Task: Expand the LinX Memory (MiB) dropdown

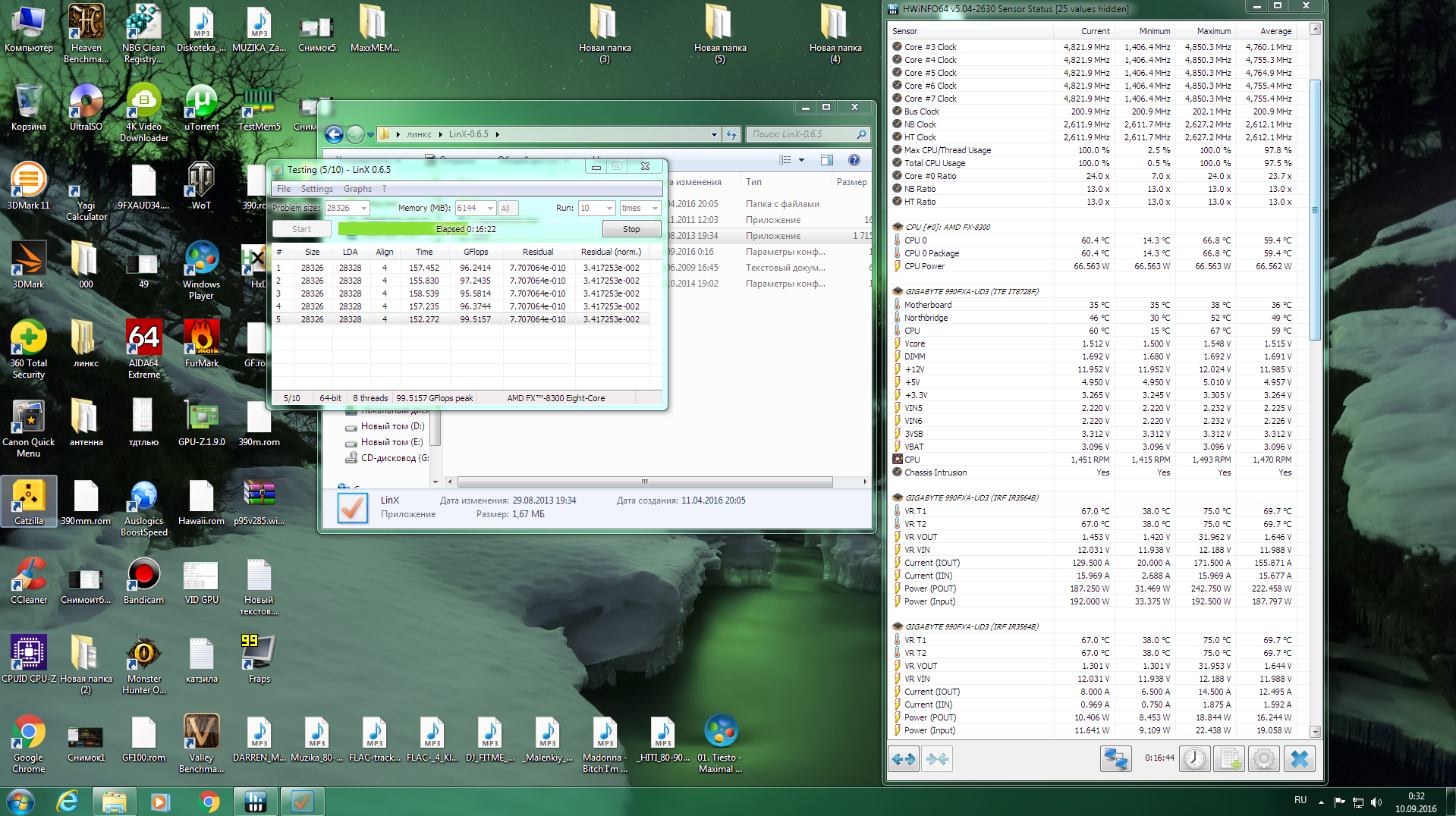Action: (x=490, y=208)
